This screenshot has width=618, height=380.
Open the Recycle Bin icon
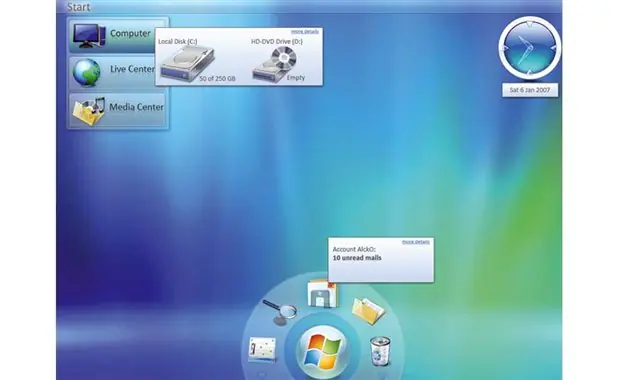[380, 351]
